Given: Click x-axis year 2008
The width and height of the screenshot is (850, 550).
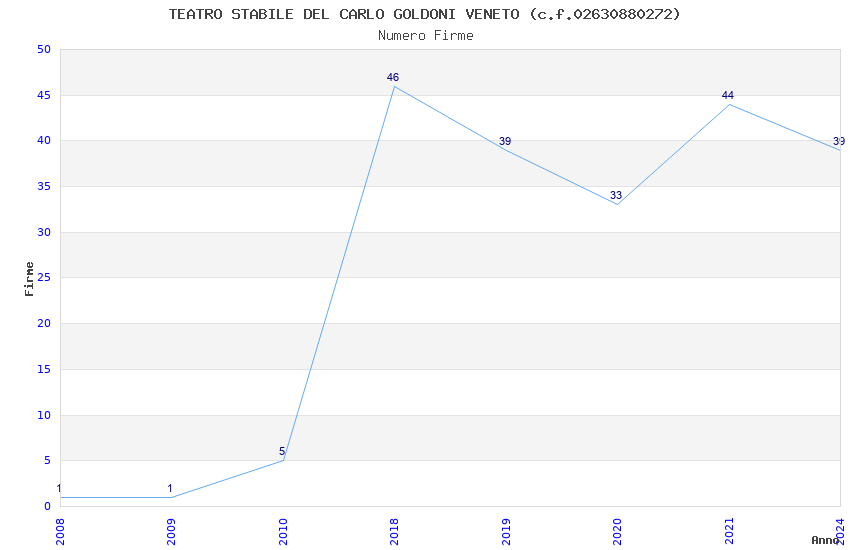Looking at the screenshot, I should coord(60,532).
